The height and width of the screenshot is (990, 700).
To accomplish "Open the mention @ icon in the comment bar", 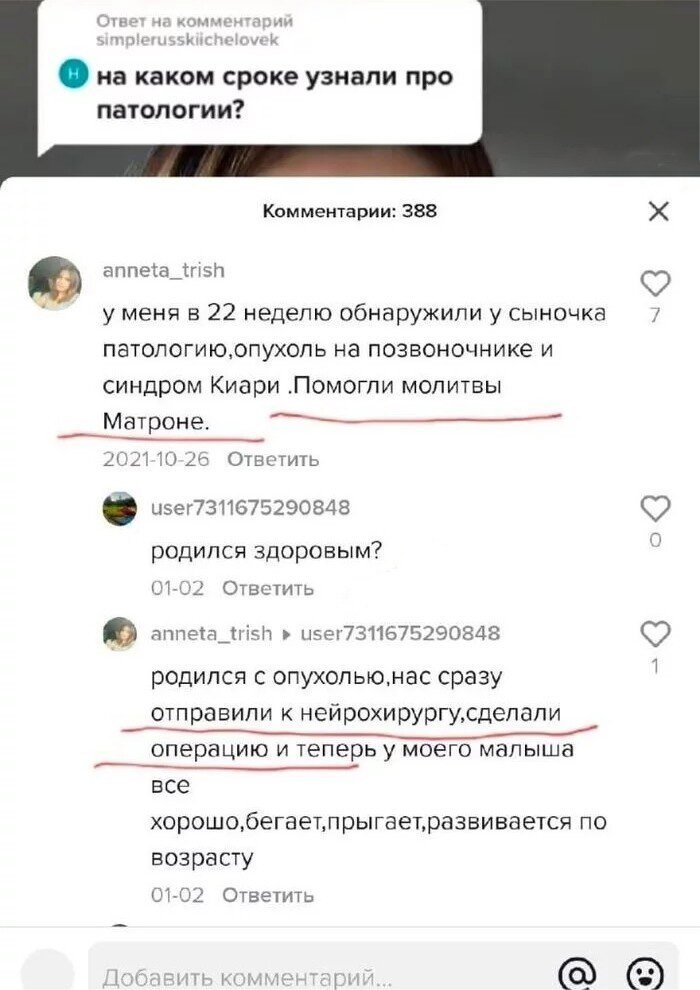I will (x=578, y=974).
